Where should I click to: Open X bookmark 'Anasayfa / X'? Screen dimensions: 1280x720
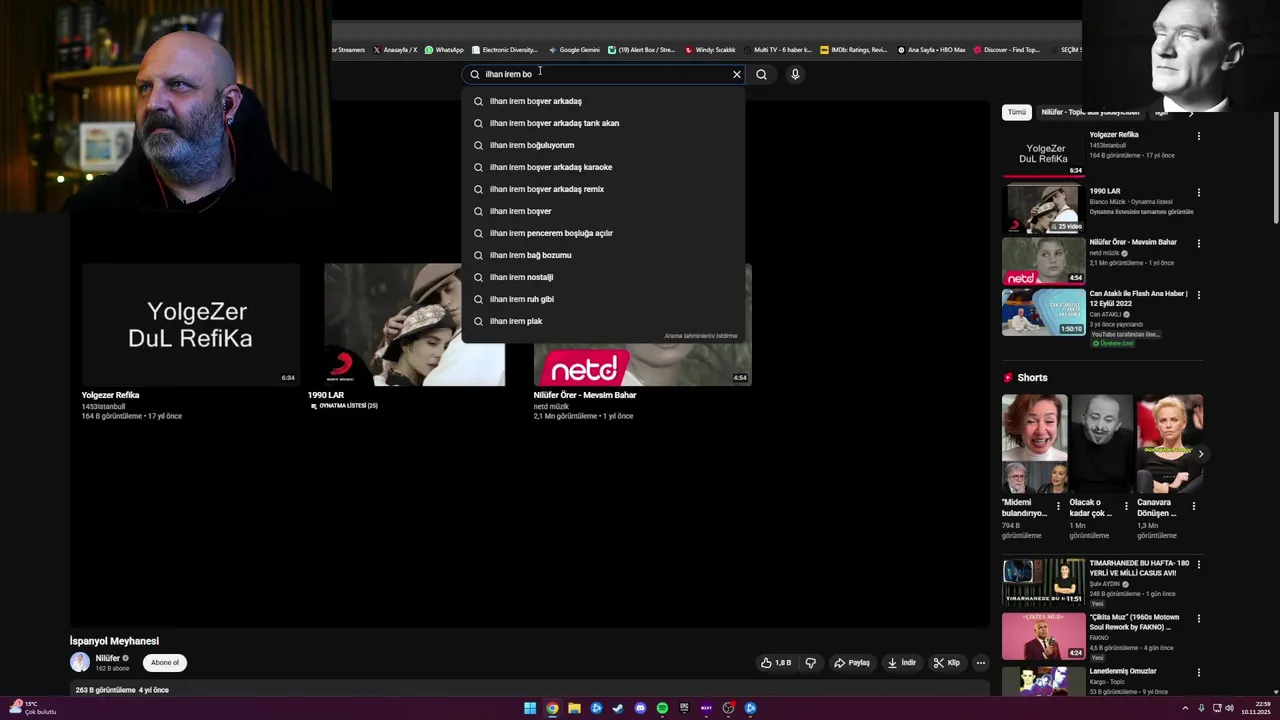[395, 50]
